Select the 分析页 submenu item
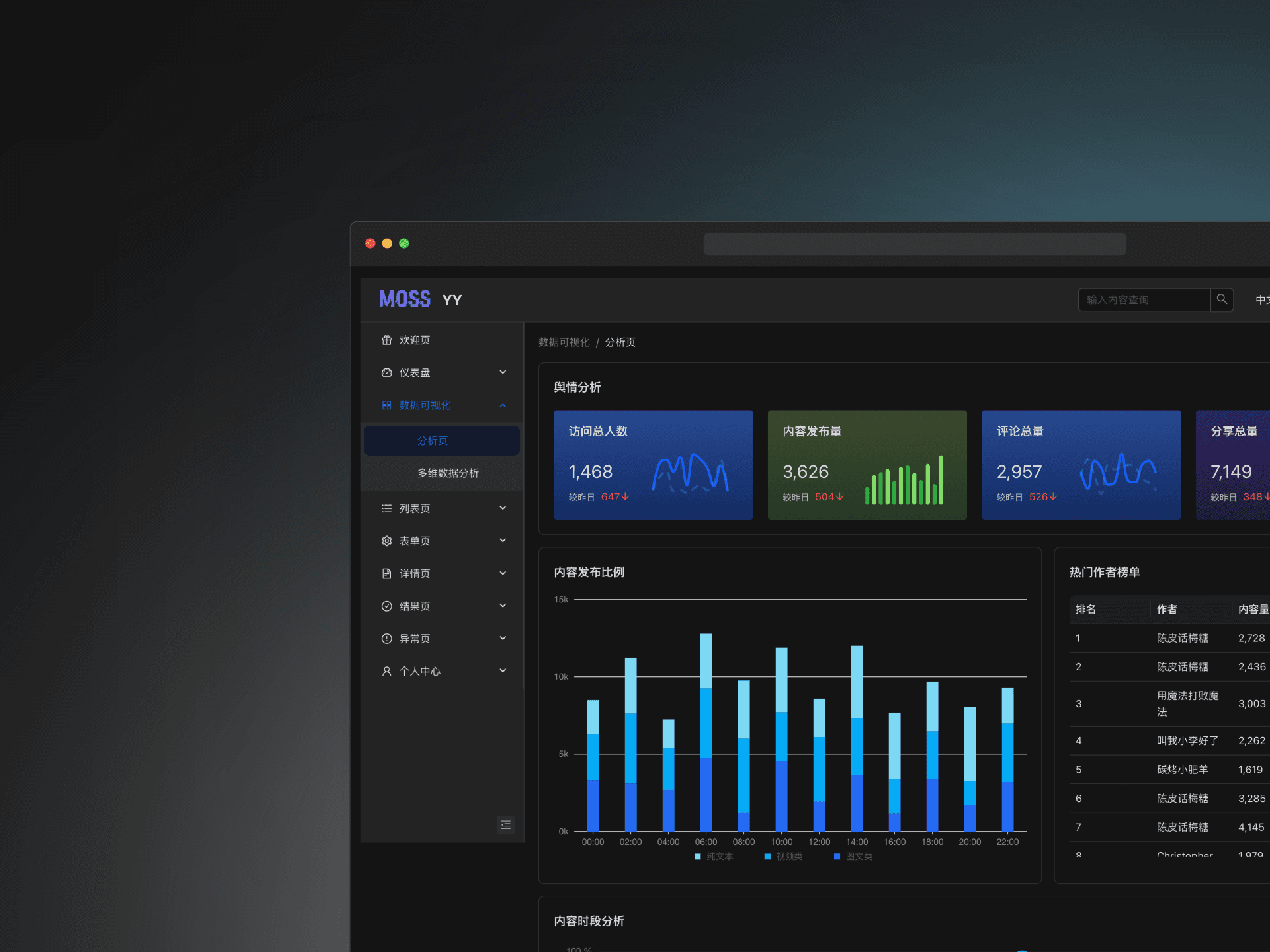This screenshot has width=1270, height=952. (442, 440)
